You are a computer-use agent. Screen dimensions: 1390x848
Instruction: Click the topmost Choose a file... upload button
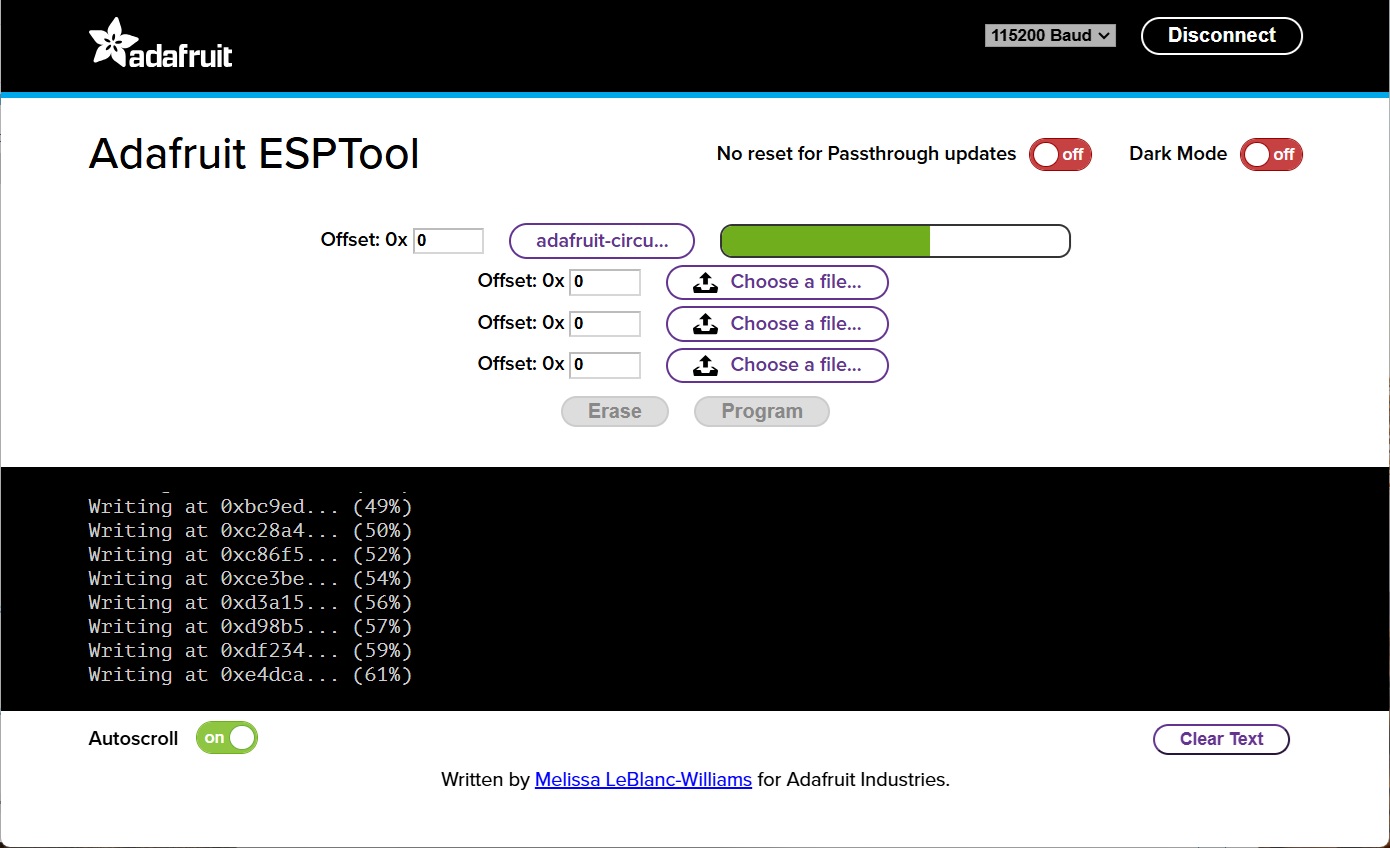point(777,282)
